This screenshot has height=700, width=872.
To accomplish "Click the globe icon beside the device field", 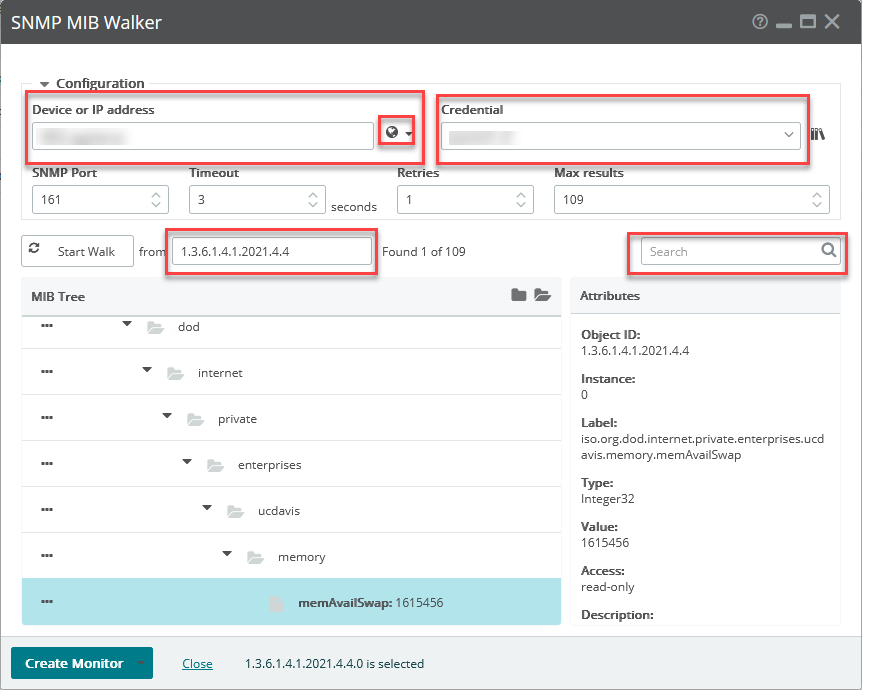I will [x=394, y=131].
